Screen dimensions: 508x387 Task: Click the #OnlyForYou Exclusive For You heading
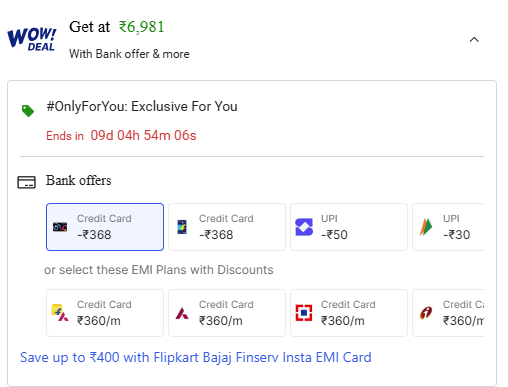142,107
